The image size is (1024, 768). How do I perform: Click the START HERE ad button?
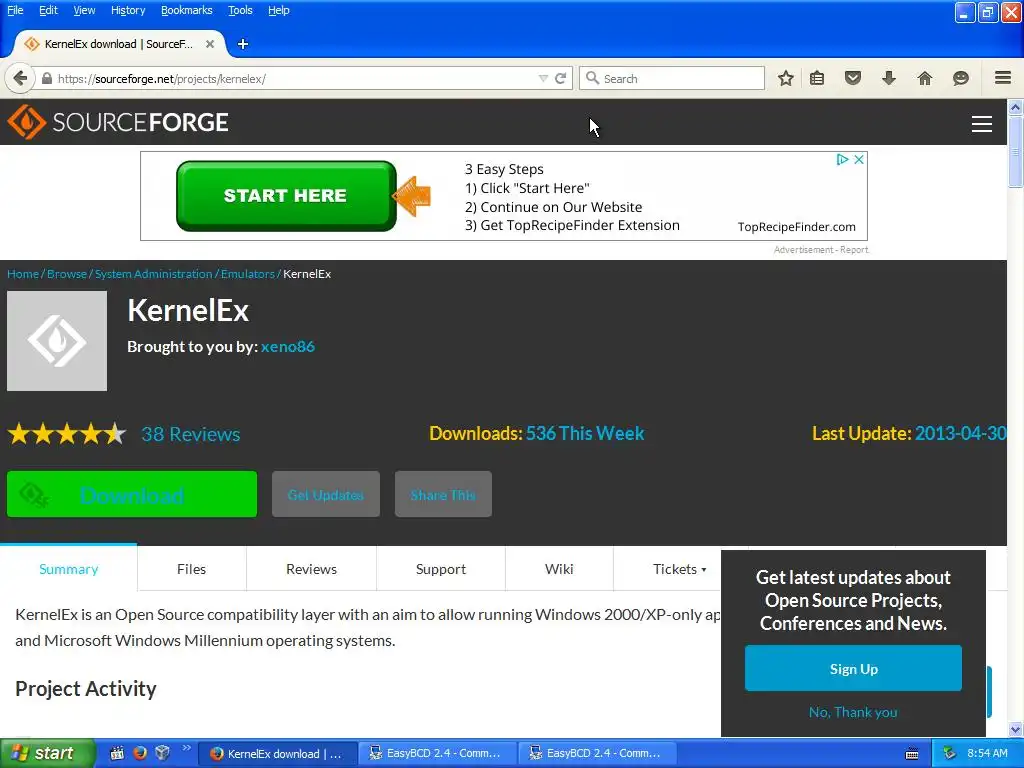tap(286, 196)
